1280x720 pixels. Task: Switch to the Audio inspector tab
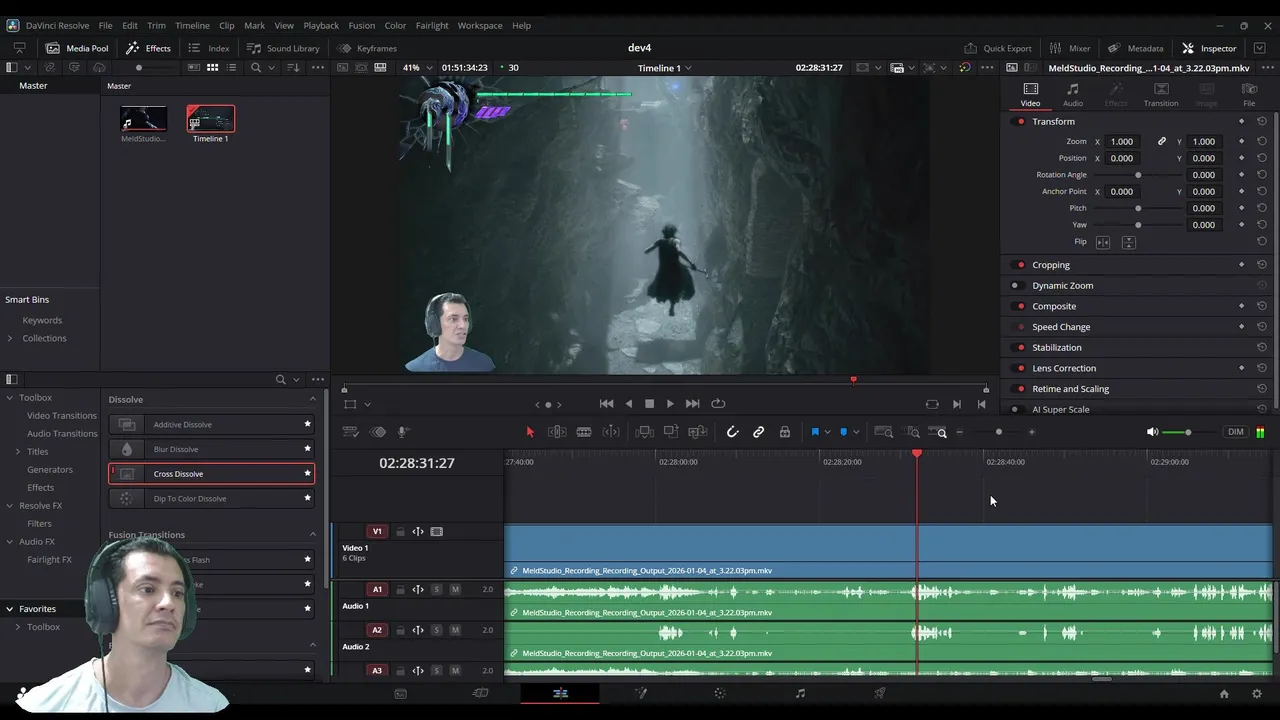pyautogui.click(x=1072, y=94)
